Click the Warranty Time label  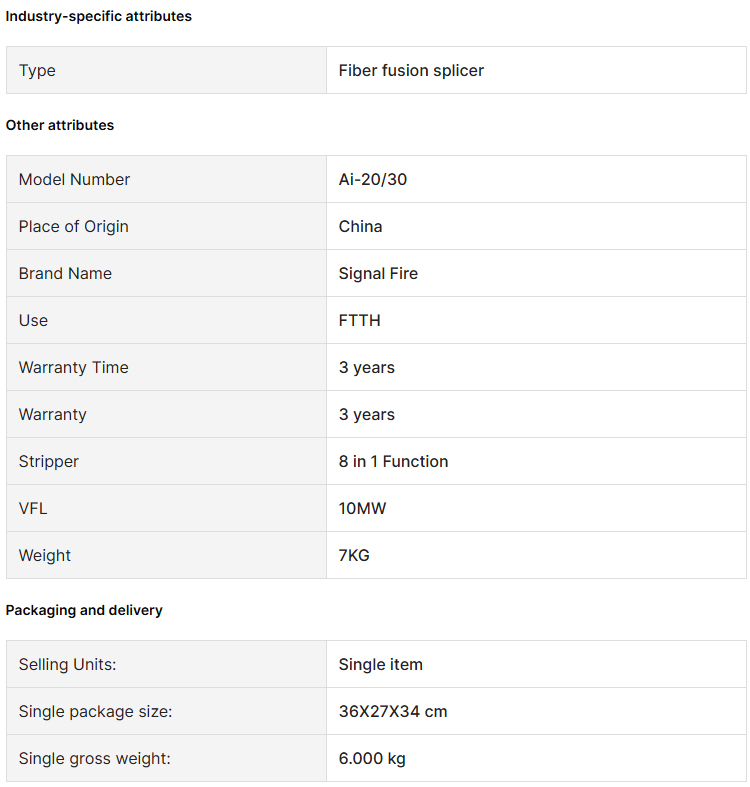(x=74, y=367)
